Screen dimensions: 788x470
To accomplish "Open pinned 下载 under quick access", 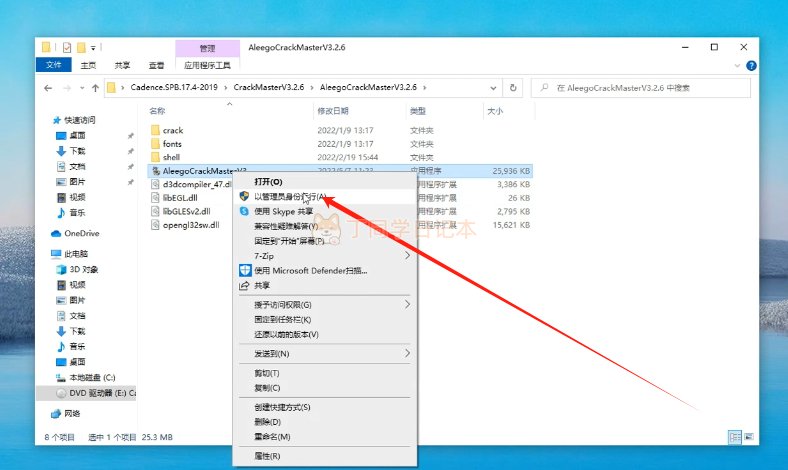I will click(x=71, y=151).
